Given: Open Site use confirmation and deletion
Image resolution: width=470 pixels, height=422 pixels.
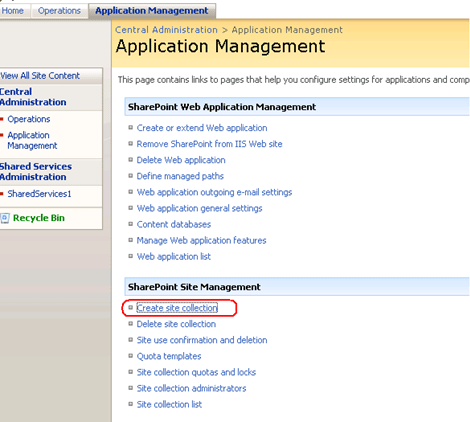Looking at the screenshot, I should 202,340.
